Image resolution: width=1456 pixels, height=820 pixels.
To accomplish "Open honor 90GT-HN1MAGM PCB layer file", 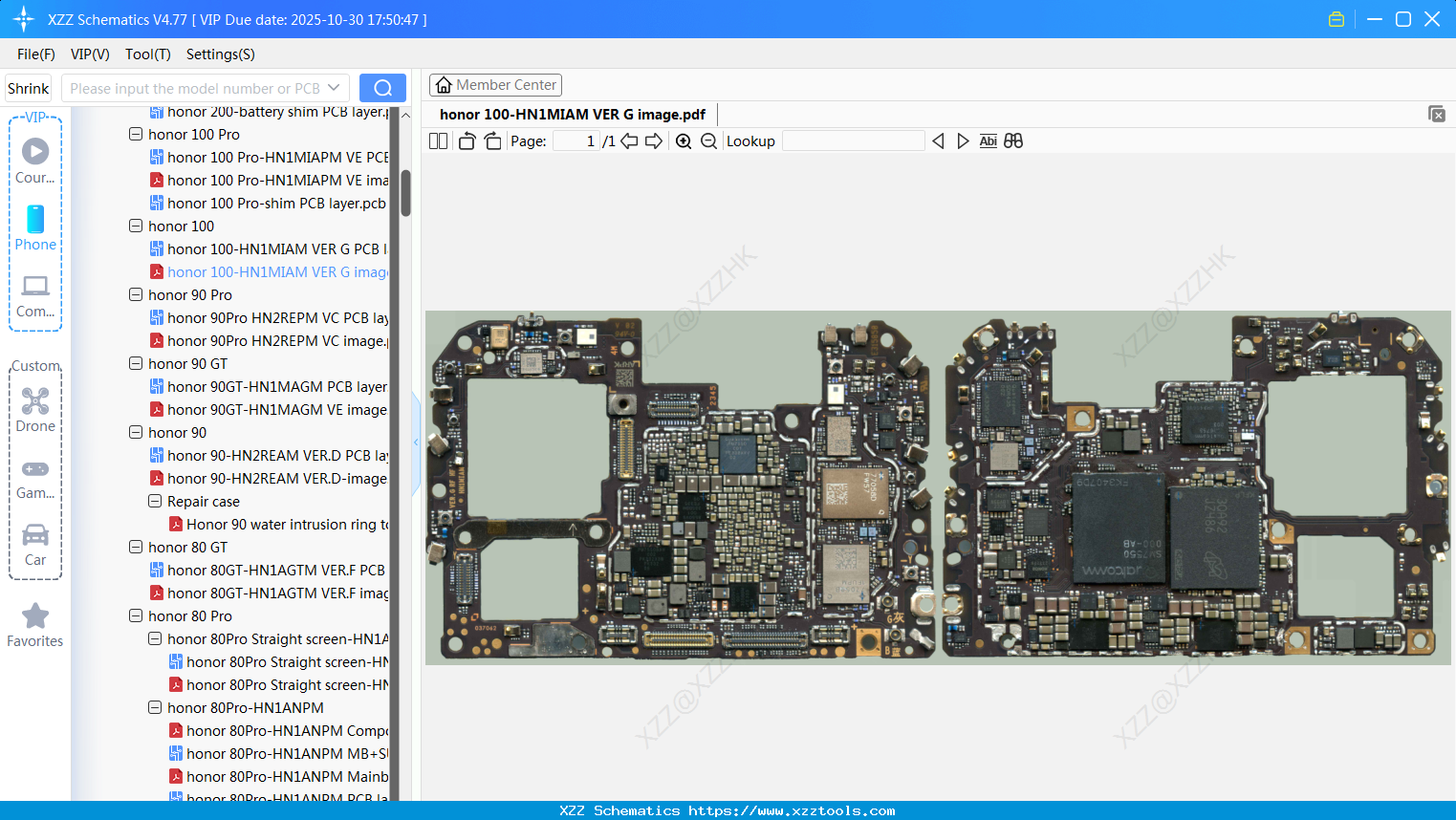I will (269, 387).
